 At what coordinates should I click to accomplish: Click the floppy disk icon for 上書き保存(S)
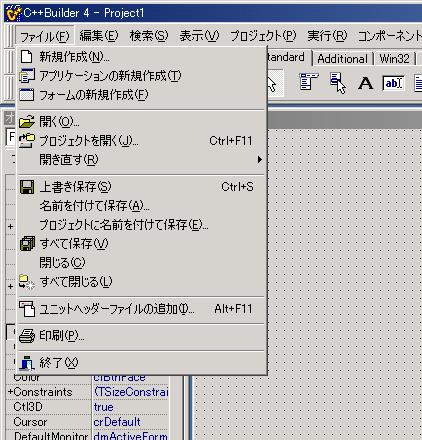click(x=27, y=187)
